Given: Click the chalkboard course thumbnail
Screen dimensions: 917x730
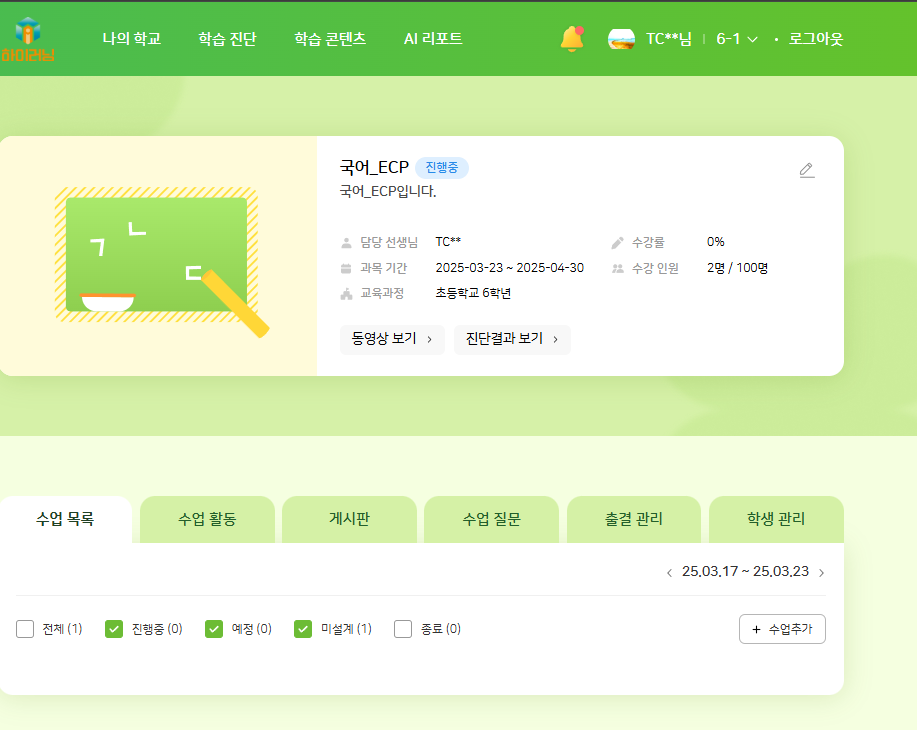Looking at the screenshot, I should pyautogui.click(x=158, y=256).
